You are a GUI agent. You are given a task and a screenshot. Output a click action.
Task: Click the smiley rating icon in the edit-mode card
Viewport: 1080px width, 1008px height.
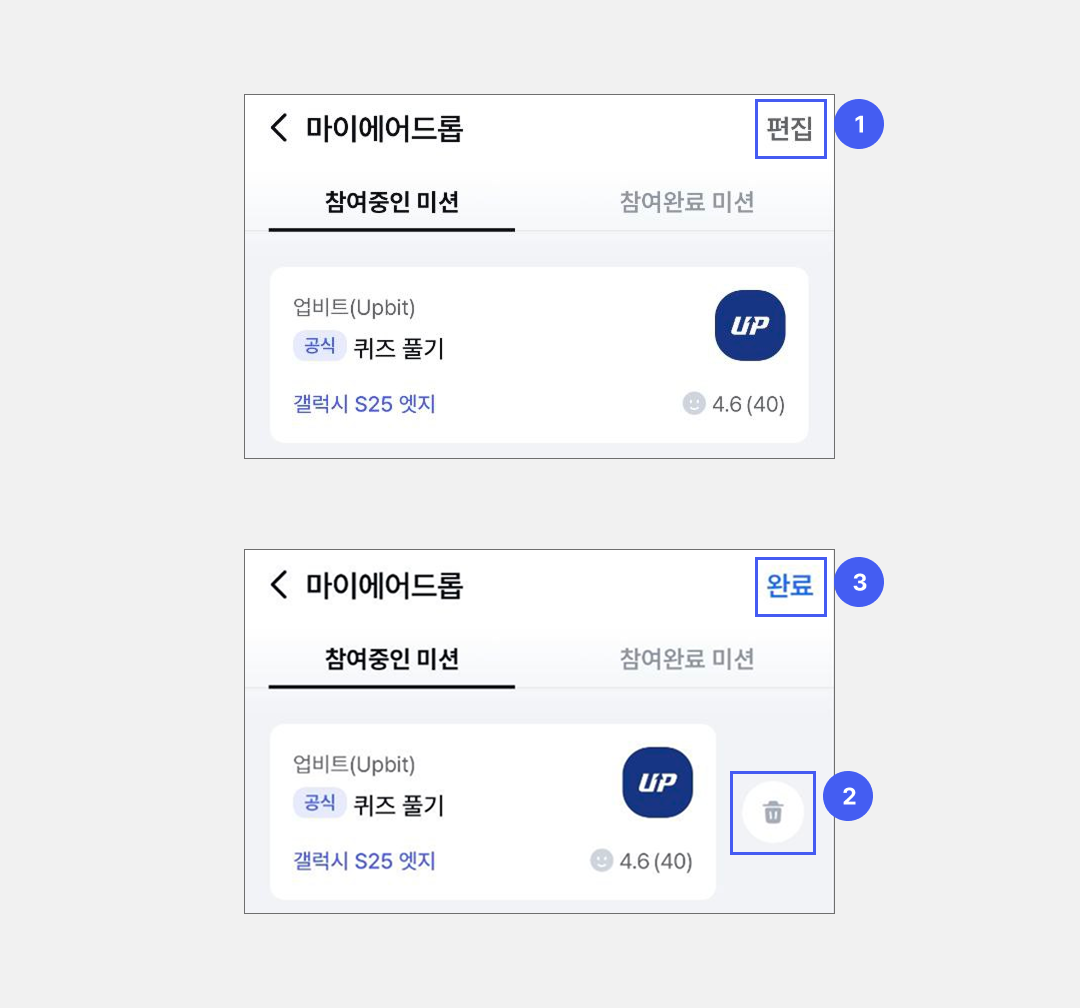(x=602, y=861)
